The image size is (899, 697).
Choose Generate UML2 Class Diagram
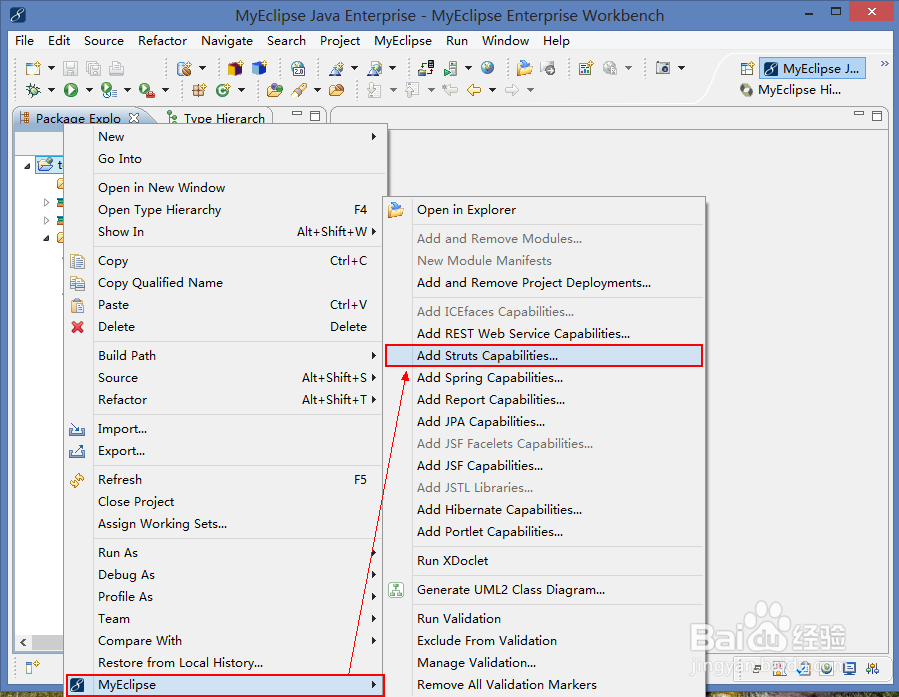click(544, 590)
